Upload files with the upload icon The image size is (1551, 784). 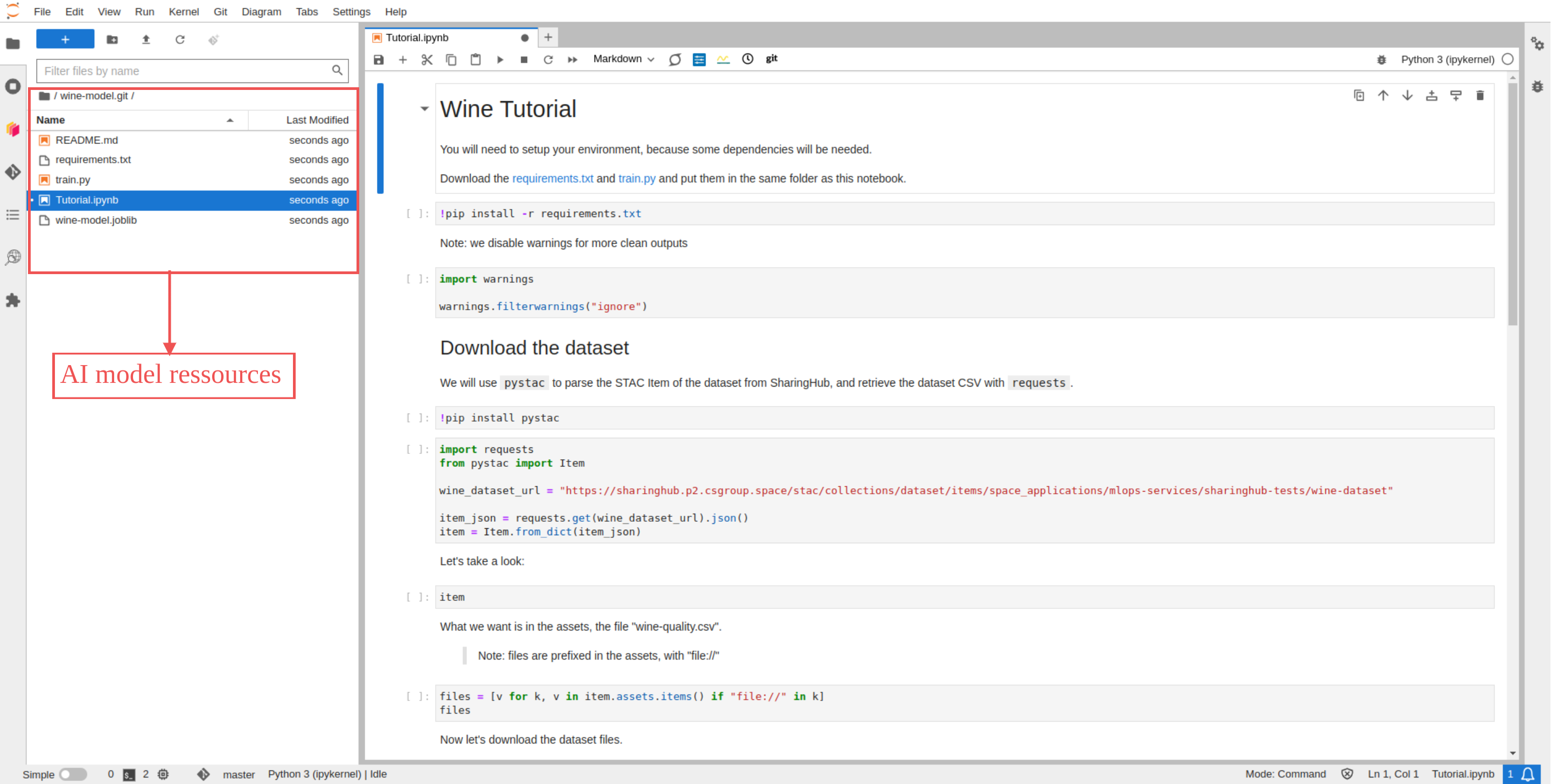pos(146,39)
